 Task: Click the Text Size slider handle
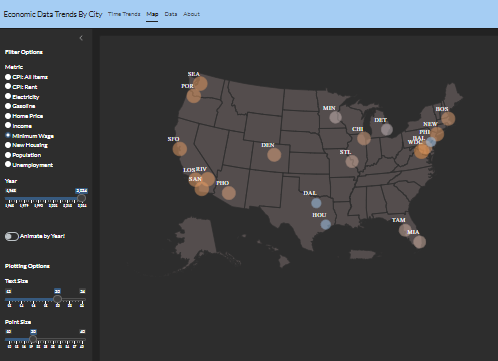coord(57,299)
